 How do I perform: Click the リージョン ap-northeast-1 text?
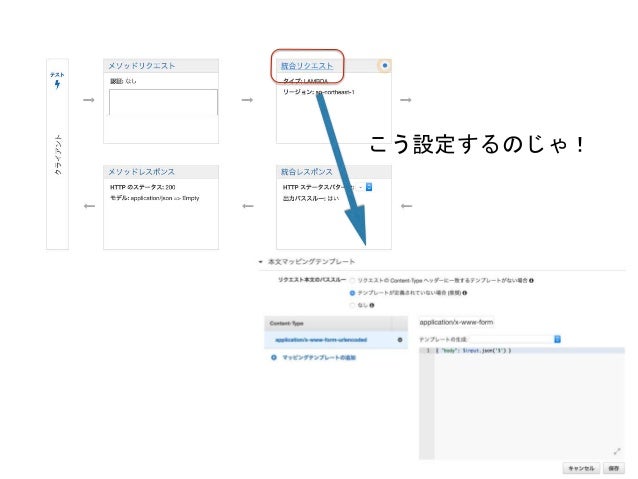[x=319, y=92]
